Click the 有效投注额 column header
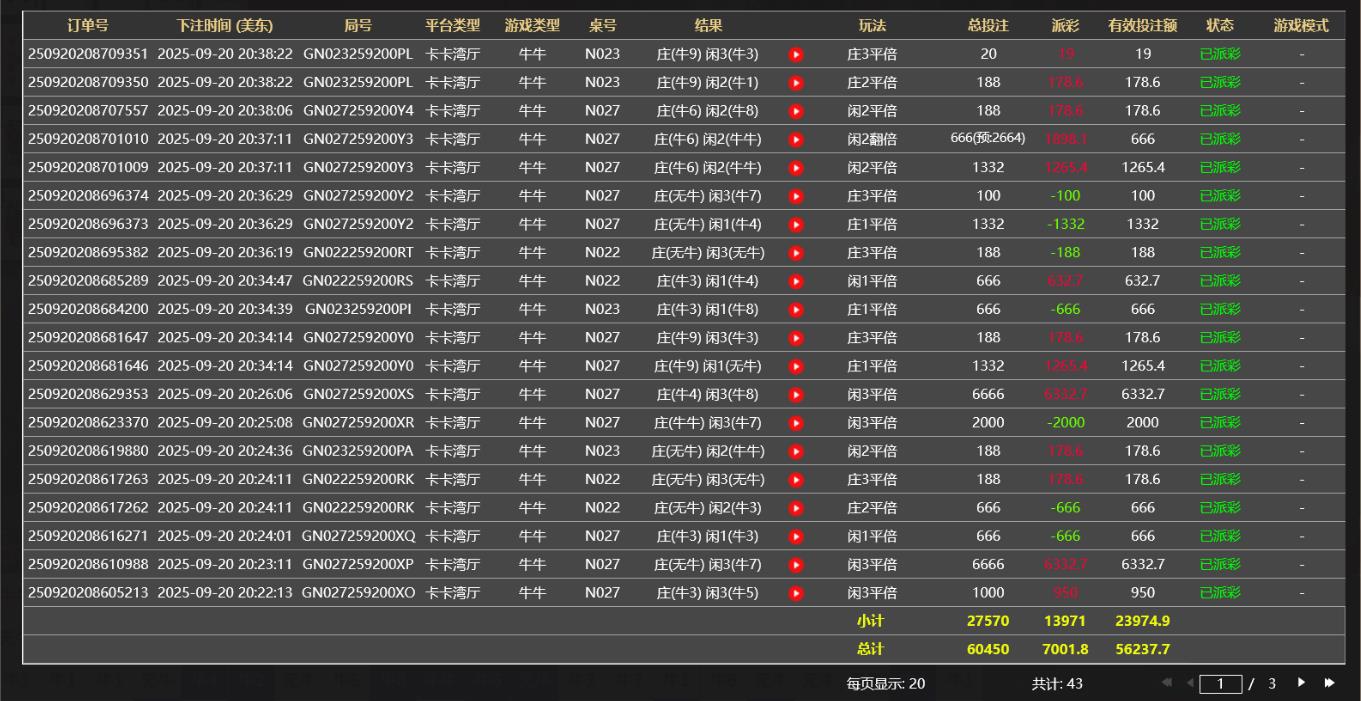Image resolution: width=1361 pixels, height=701 pixels. click(1142, 26)
